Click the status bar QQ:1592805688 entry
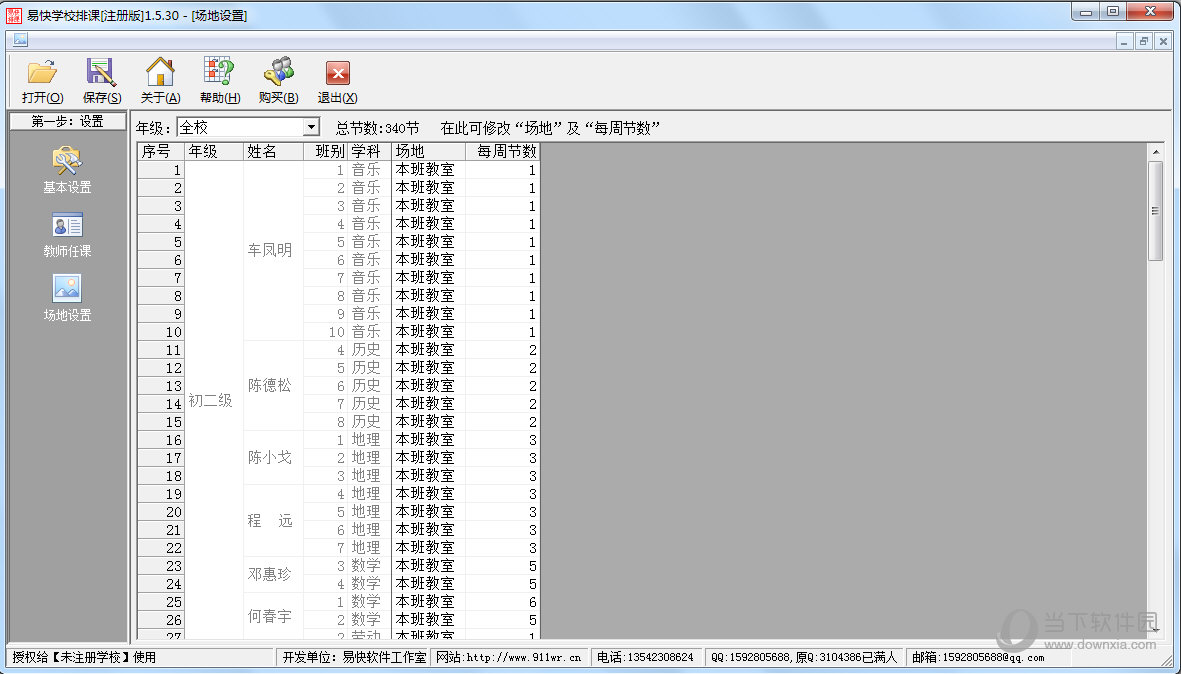The image size is (1181, 674). click(804, 657)
